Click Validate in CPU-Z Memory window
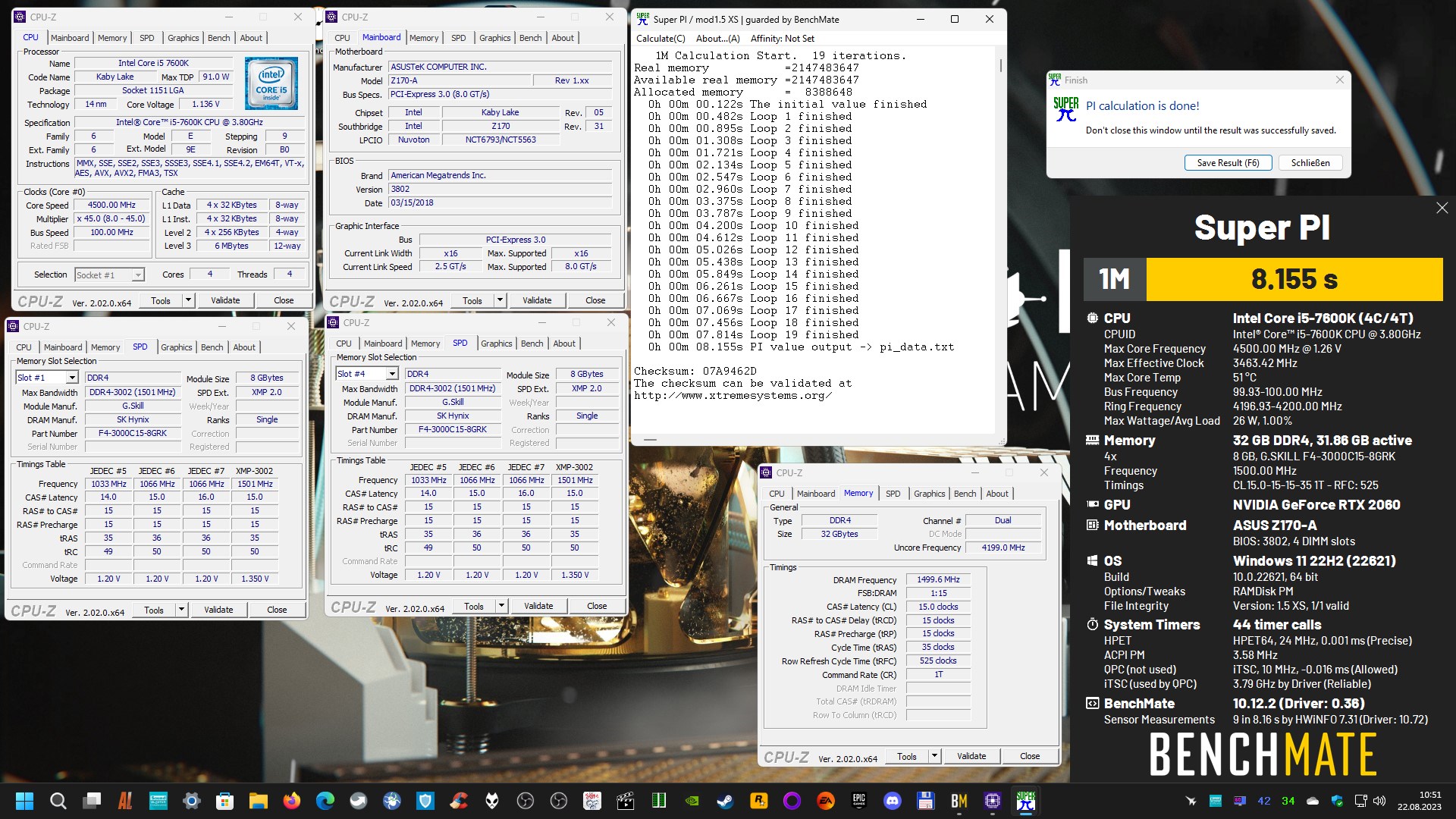Viewport: 1456px width, 819px height. 971,756
